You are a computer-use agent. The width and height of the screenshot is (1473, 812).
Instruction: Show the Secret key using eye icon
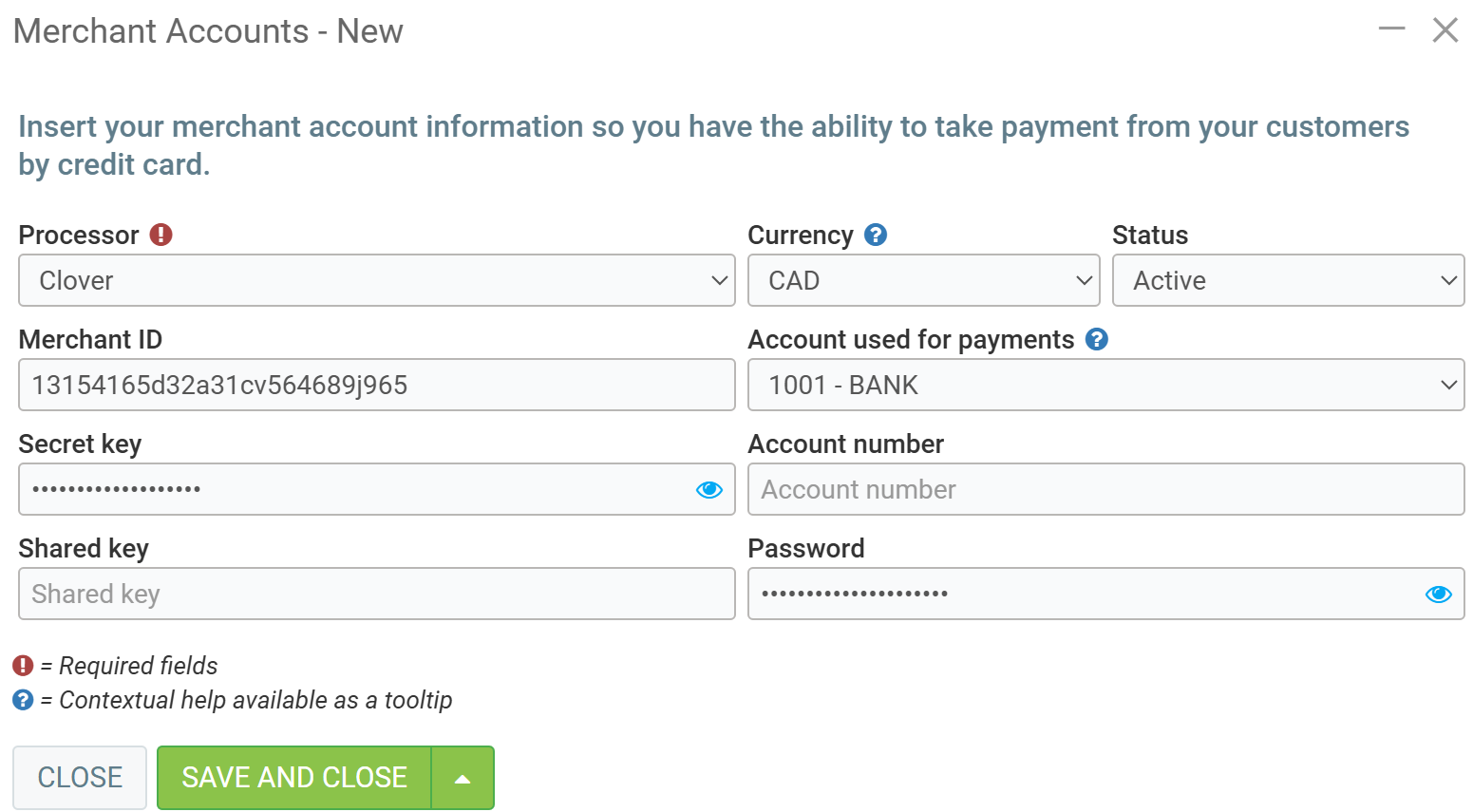(x=709, y=489)
